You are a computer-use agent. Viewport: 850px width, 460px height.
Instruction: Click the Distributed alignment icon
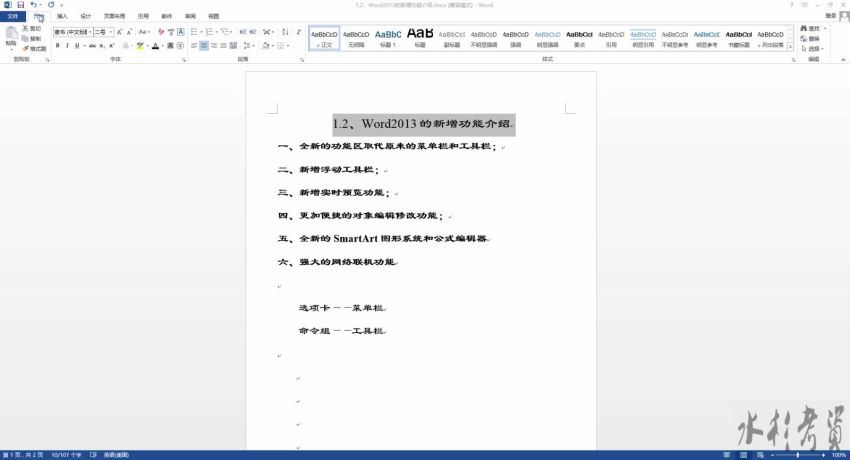(x=233, y=46)
